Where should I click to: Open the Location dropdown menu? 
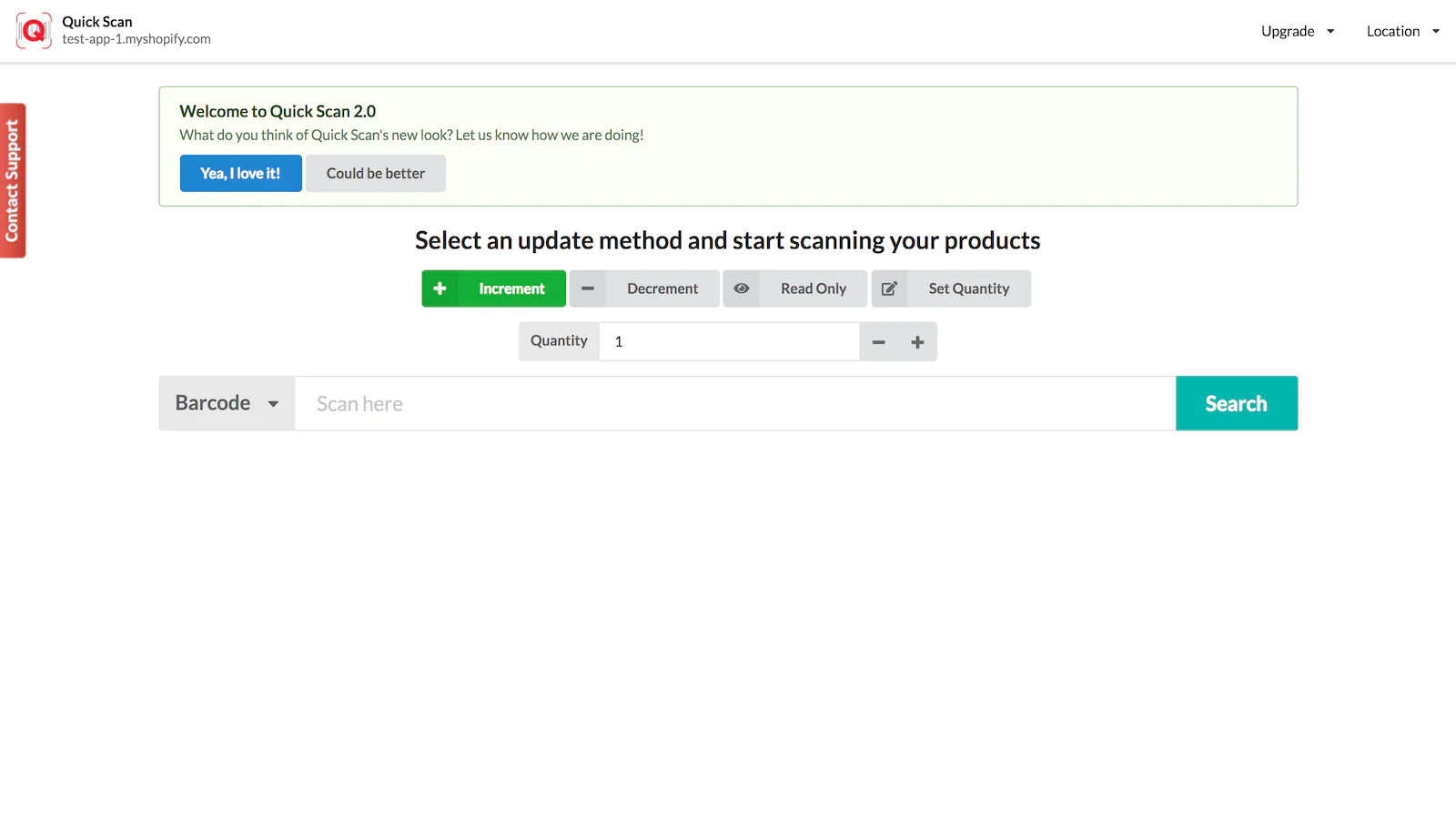click(1402, 31)
